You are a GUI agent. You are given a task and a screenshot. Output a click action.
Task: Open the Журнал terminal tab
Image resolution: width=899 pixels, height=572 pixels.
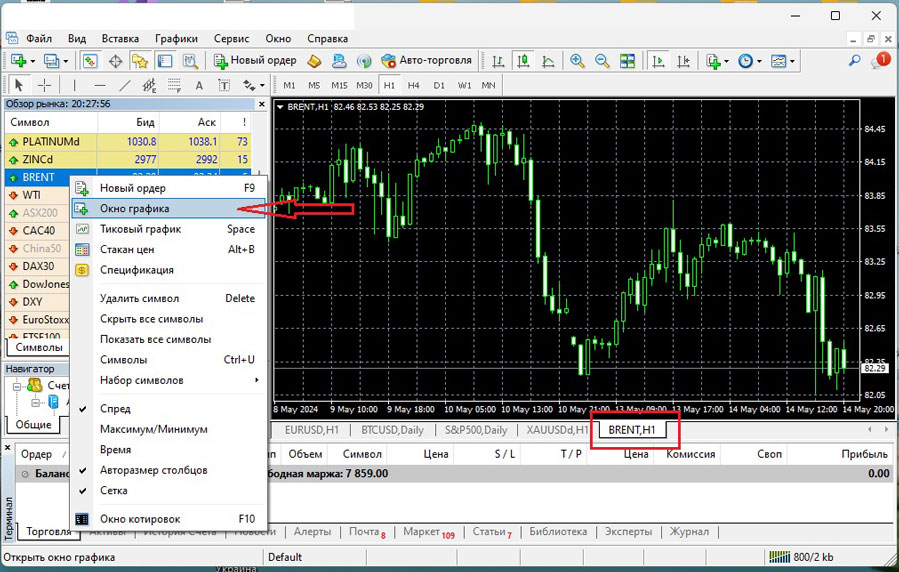pos(689,532)
